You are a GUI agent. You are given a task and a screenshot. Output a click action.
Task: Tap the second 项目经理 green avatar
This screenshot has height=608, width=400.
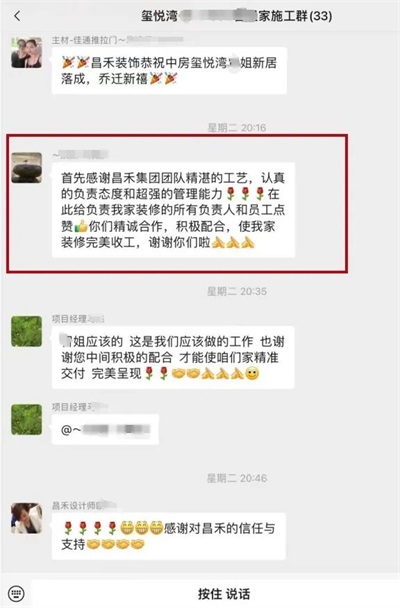tap(26, 419)
